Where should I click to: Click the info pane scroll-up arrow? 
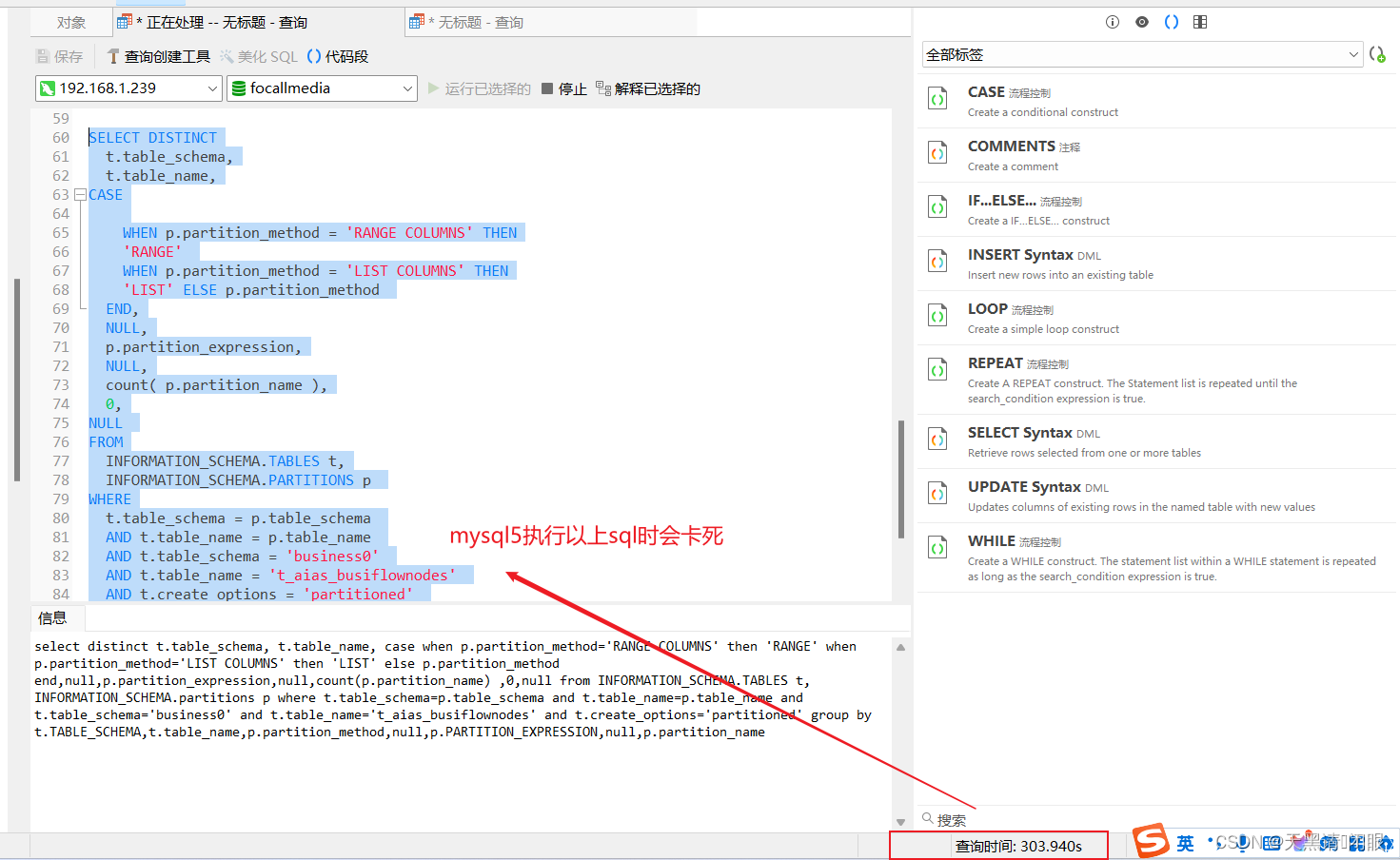(900, 647)
